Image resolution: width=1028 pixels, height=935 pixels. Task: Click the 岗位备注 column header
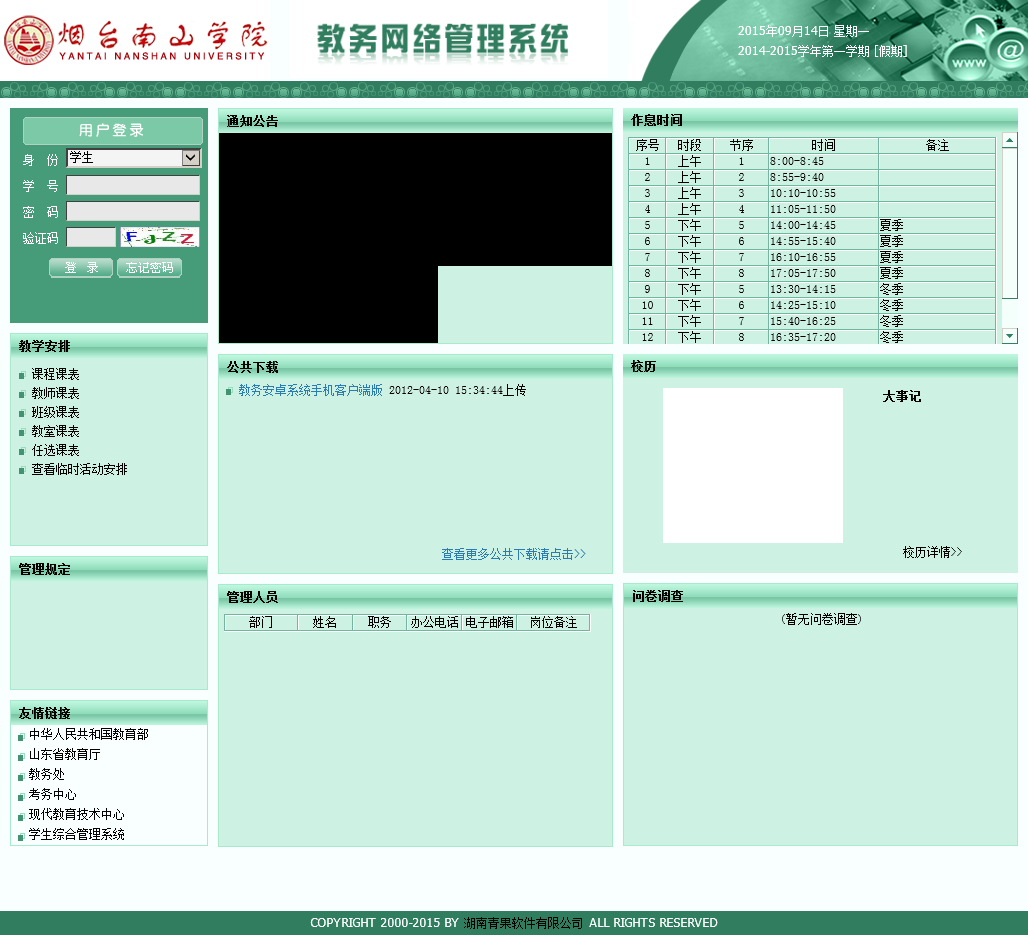tap(553, 622)
